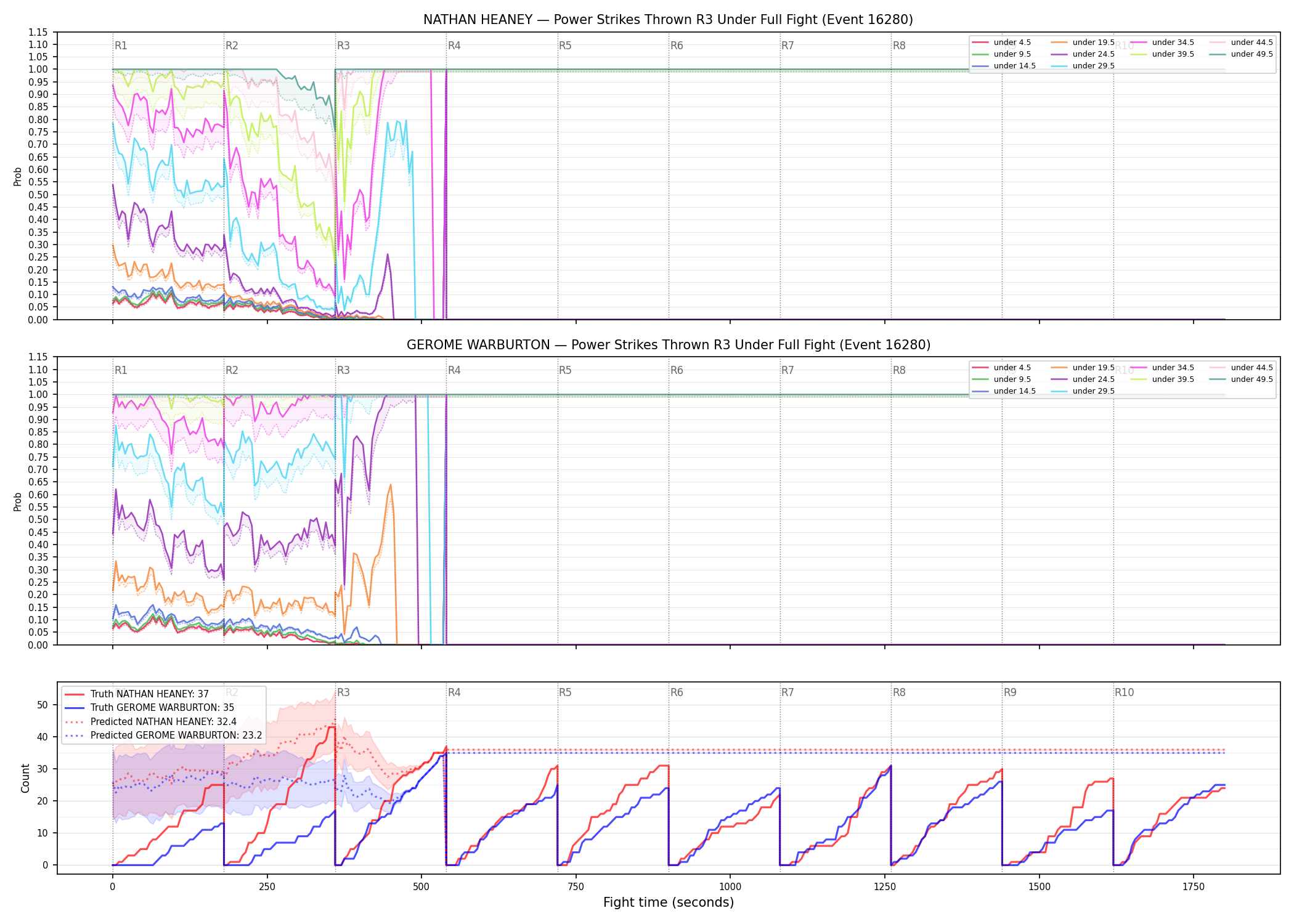The height and width of the screenshot is (924, 1294).
Task: Click the R3 round marker in bottom chart
Action: pos(343,692)
